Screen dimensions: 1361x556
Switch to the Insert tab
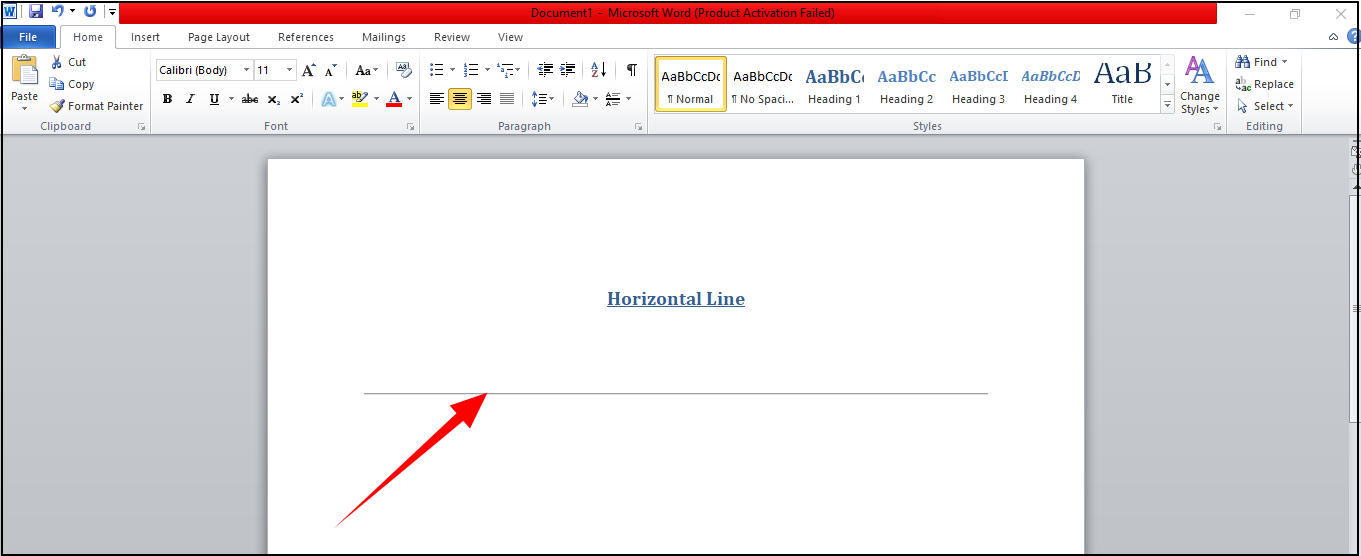tap(145, 37)
